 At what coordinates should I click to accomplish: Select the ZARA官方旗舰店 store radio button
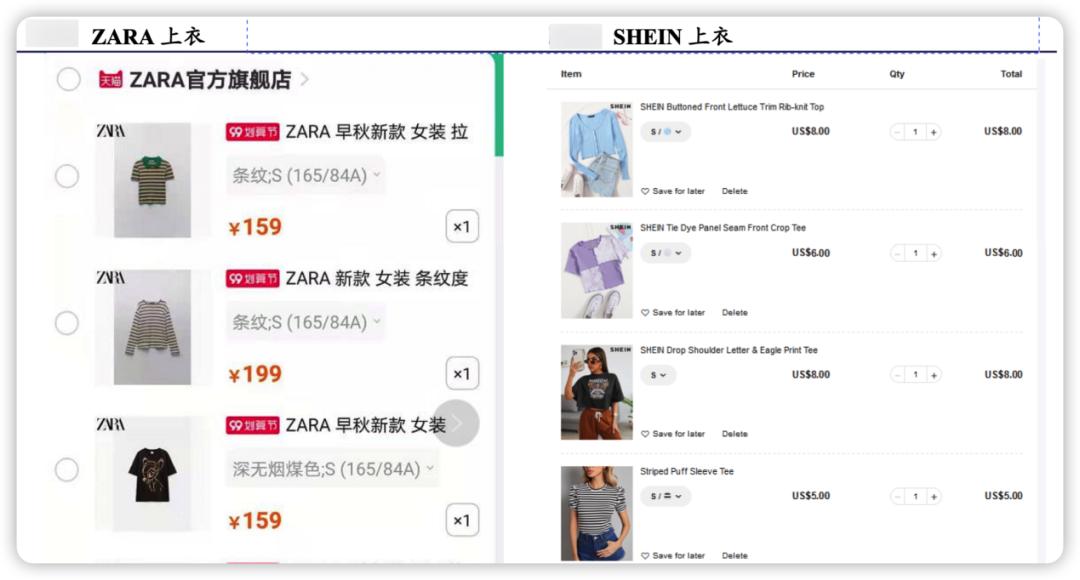pyautogui.click(x=68, y=79)
